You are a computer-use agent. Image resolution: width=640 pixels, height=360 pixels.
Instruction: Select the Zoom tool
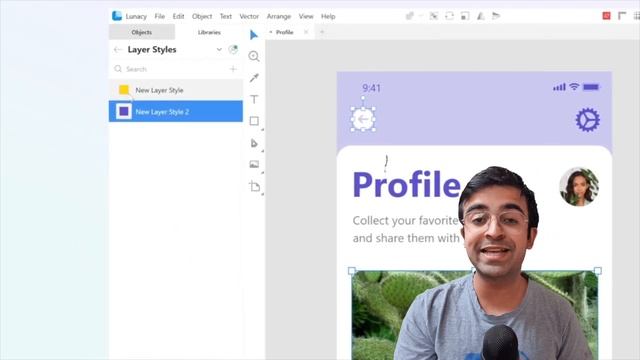[254, 56]
